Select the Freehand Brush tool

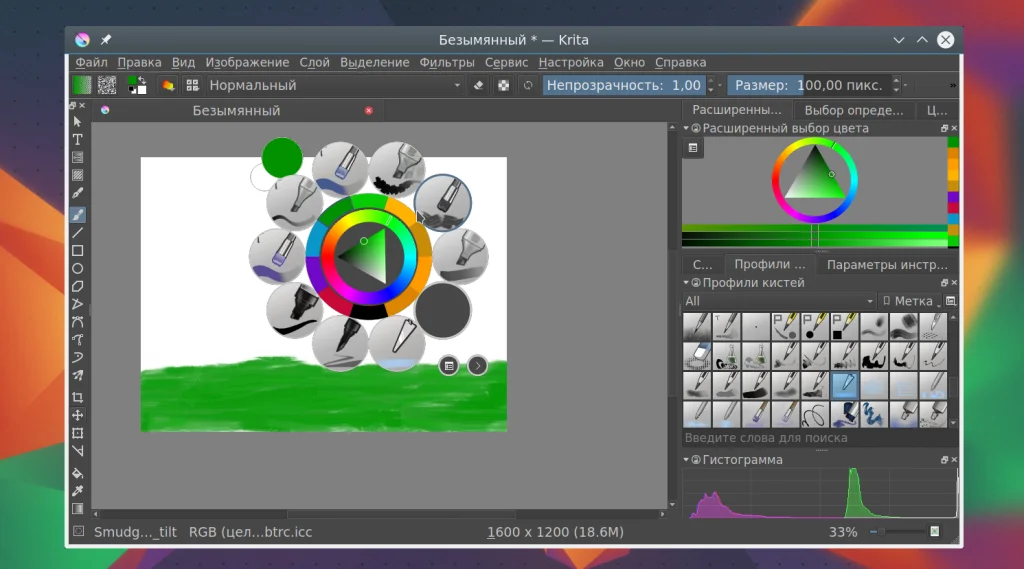(77, 215)
